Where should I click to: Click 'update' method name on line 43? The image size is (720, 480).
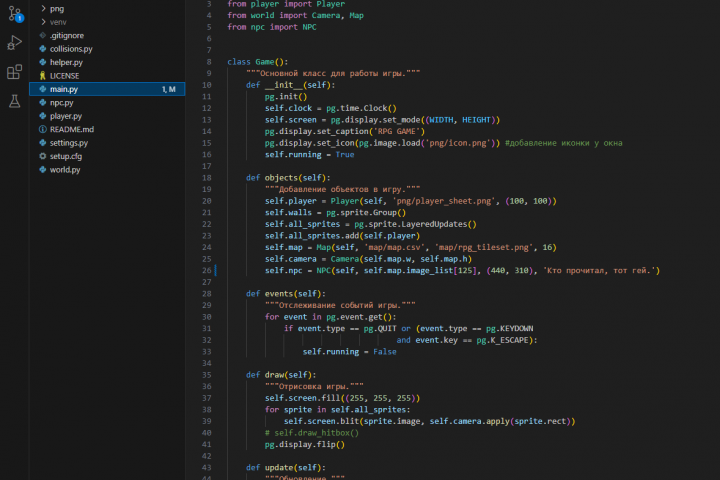click(279, 468)
